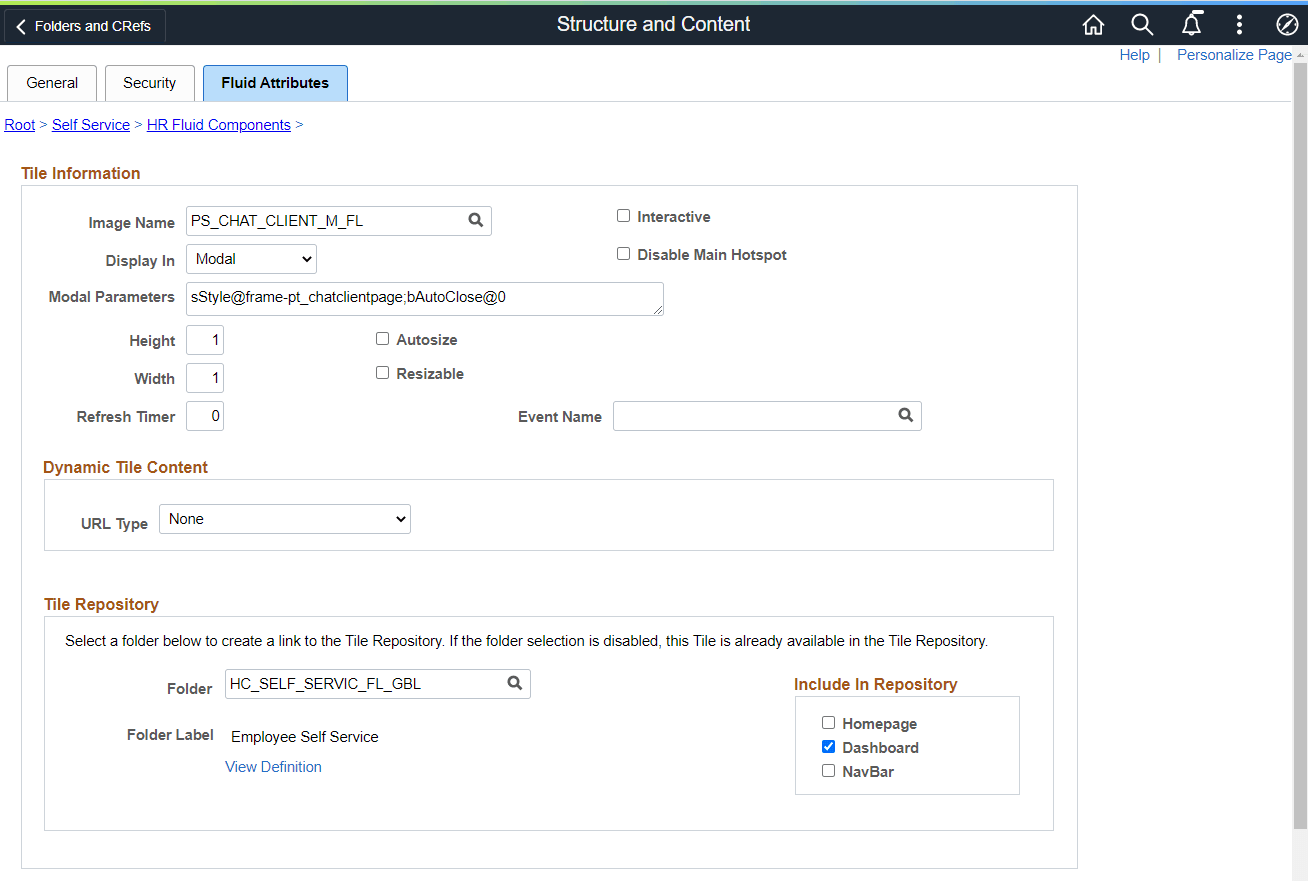The width and height of the screenshot is (1308, 881).
Task: Open the global Search icon
Action: pyautogui.click(x=1142, y=24)
